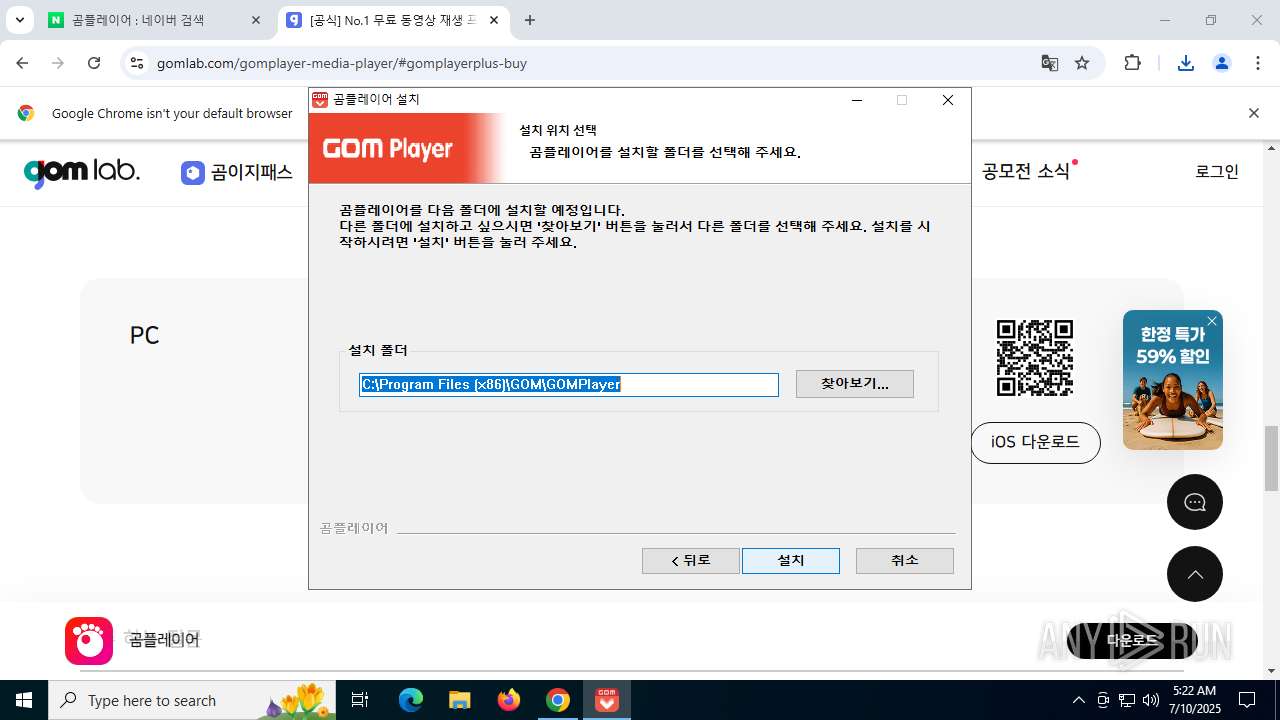Image resolution: width=1280 pixels, height=720 pixels.
Task: Click the QR code image
Action: point(1035,358)
